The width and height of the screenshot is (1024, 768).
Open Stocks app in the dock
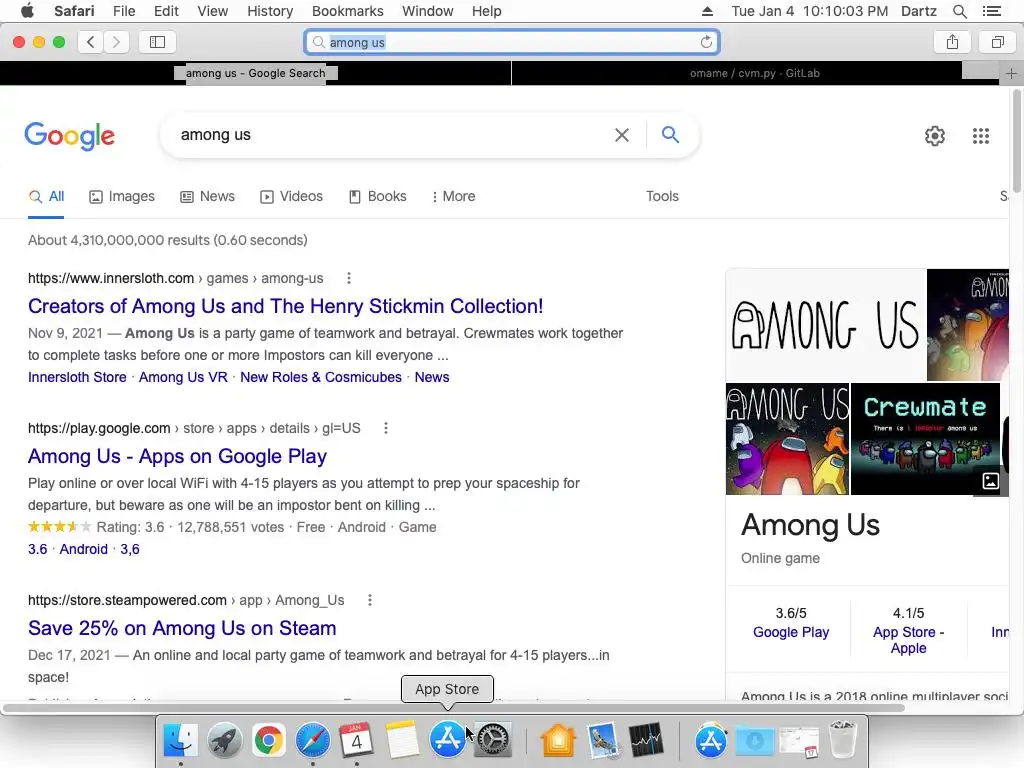[x=647, y=740]
